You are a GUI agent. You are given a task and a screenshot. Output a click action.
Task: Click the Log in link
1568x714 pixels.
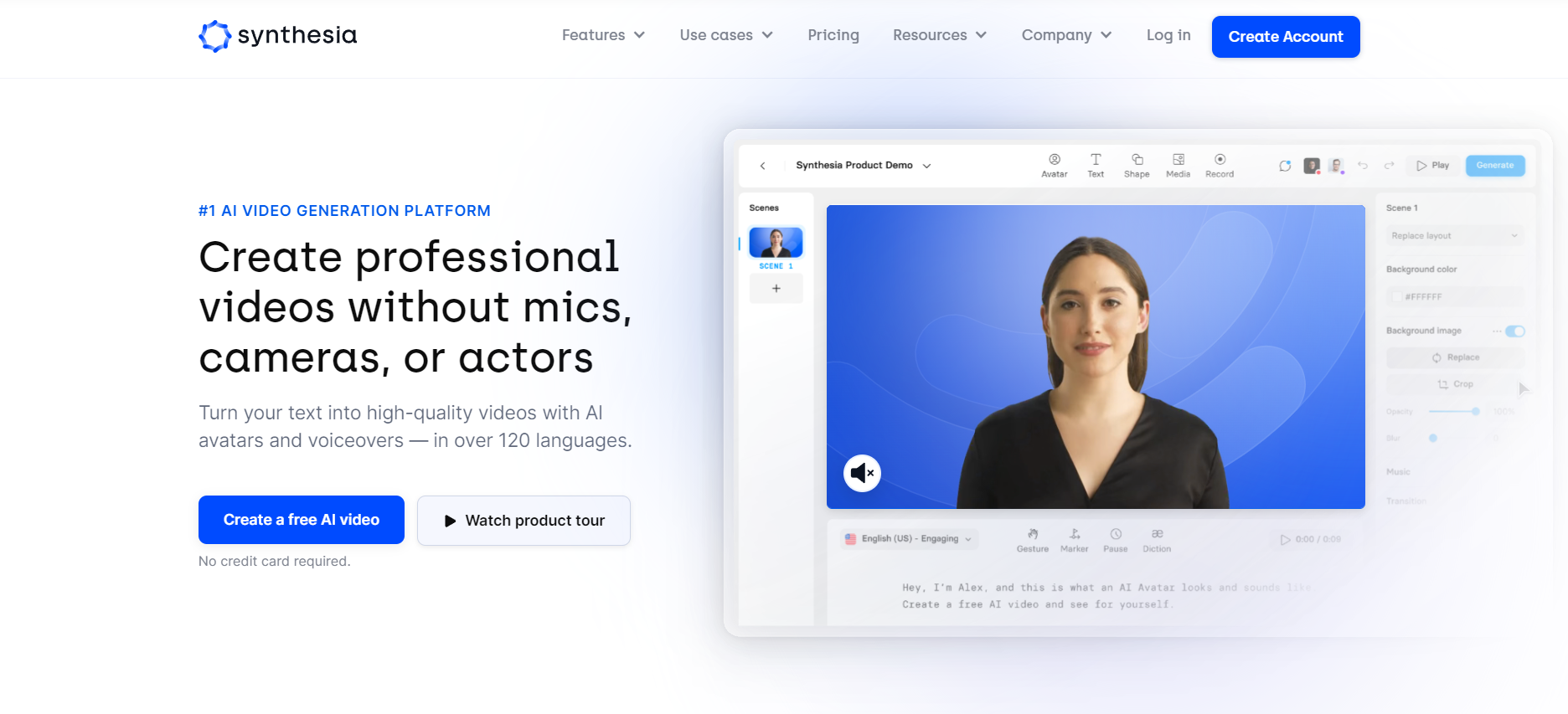coord(1168,35)
